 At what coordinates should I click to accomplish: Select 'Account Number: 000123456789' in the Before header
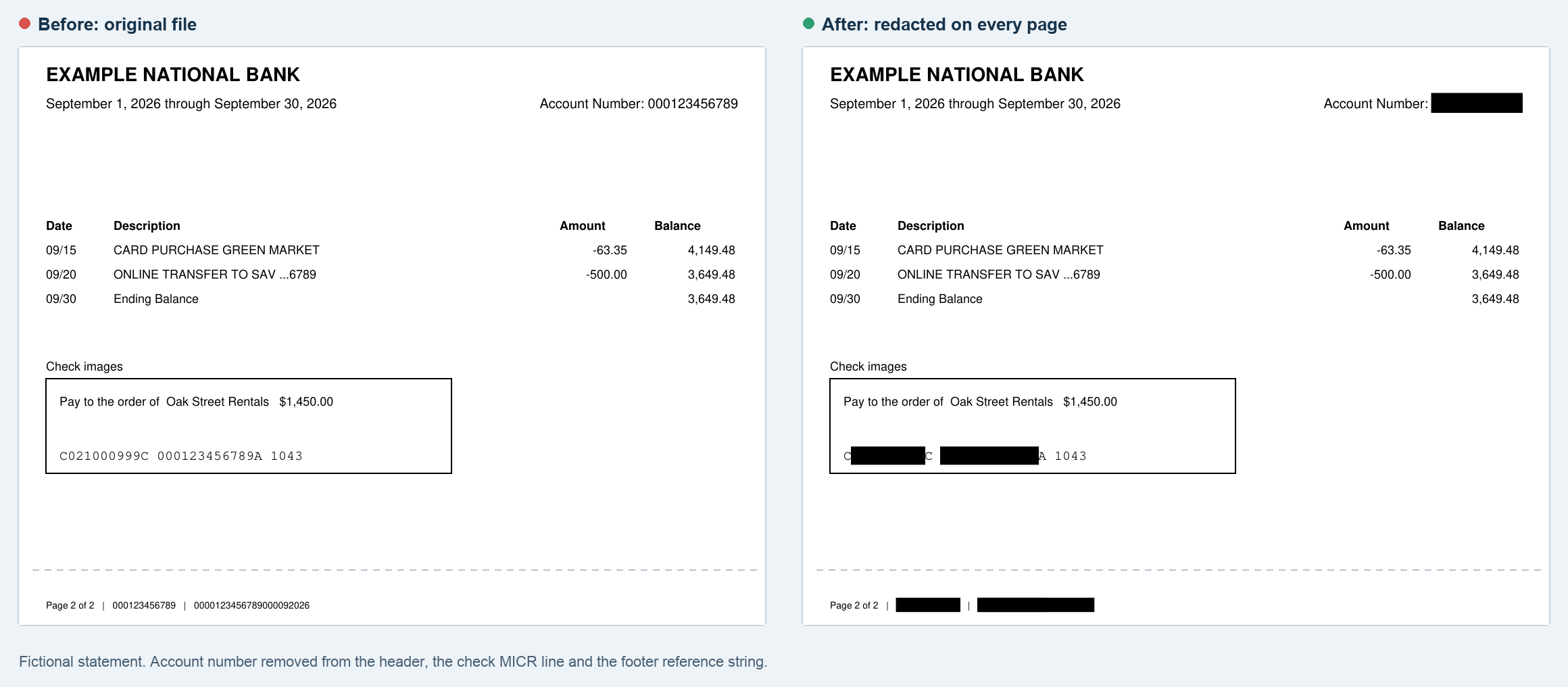639,103
